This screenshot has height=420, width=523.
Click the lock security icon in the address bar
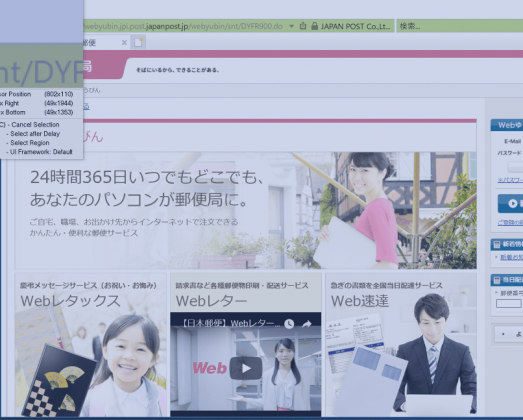[314, 26]
